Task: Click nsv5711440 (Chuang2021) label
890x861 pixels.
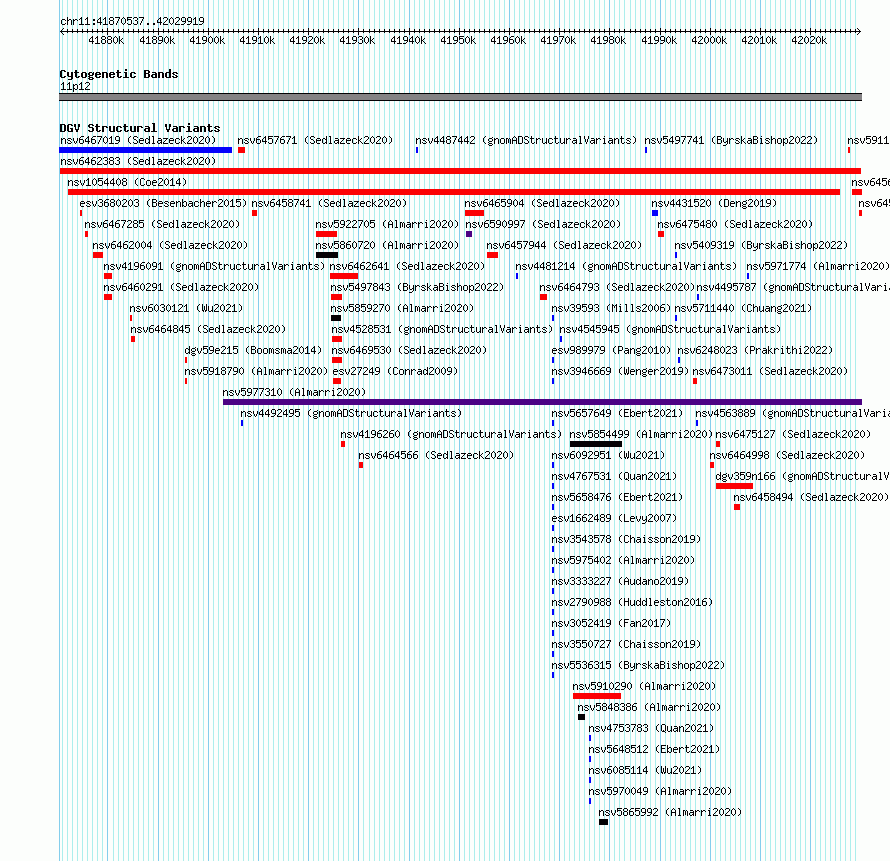Action: (x=744, y=308)
